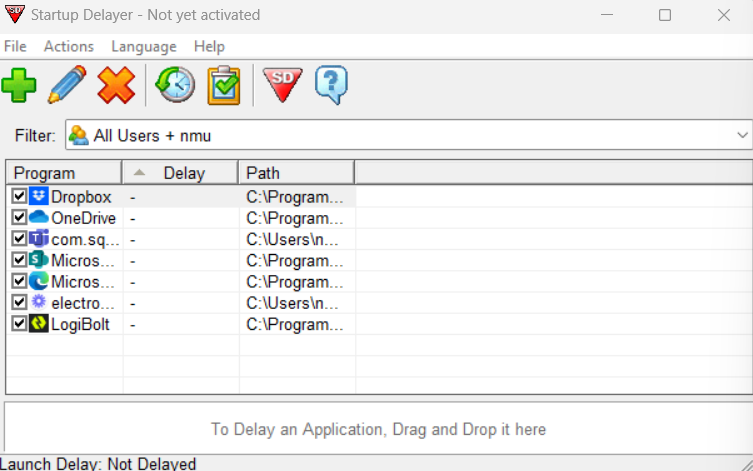Uncheck the Dropbox checkbox
Viewport: 753px width, 471px height.
pyautogui.click(x=19, y=196)
